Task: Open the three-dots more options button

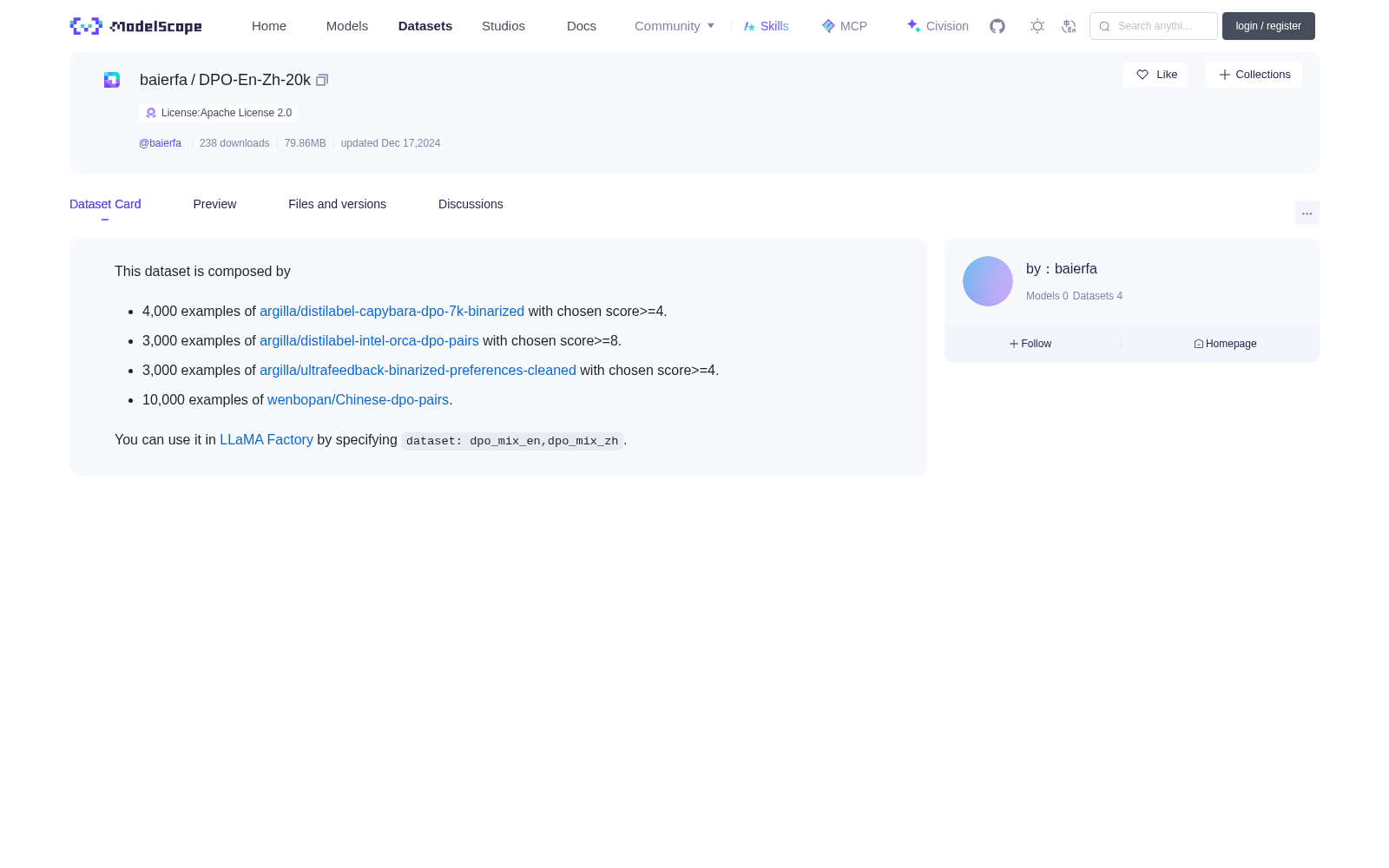Action: pos(1307,213)
